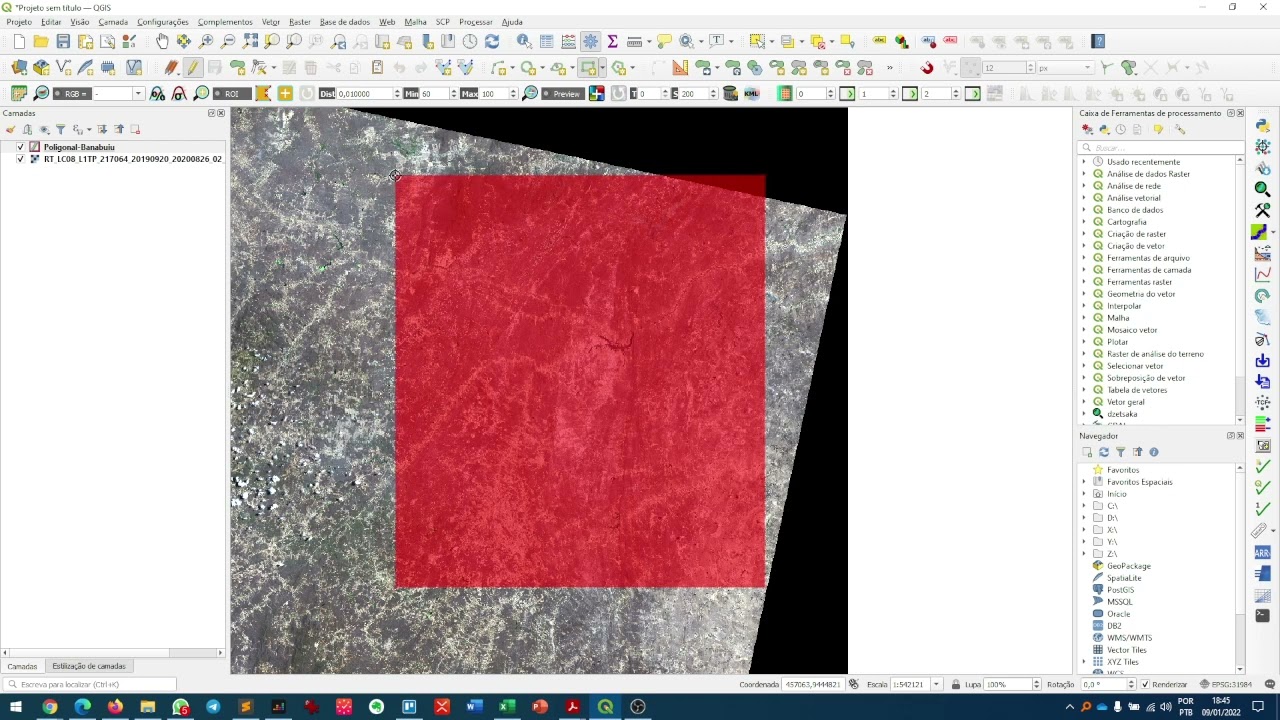Click the locator search bar at bottom left

tap(90, 684)
